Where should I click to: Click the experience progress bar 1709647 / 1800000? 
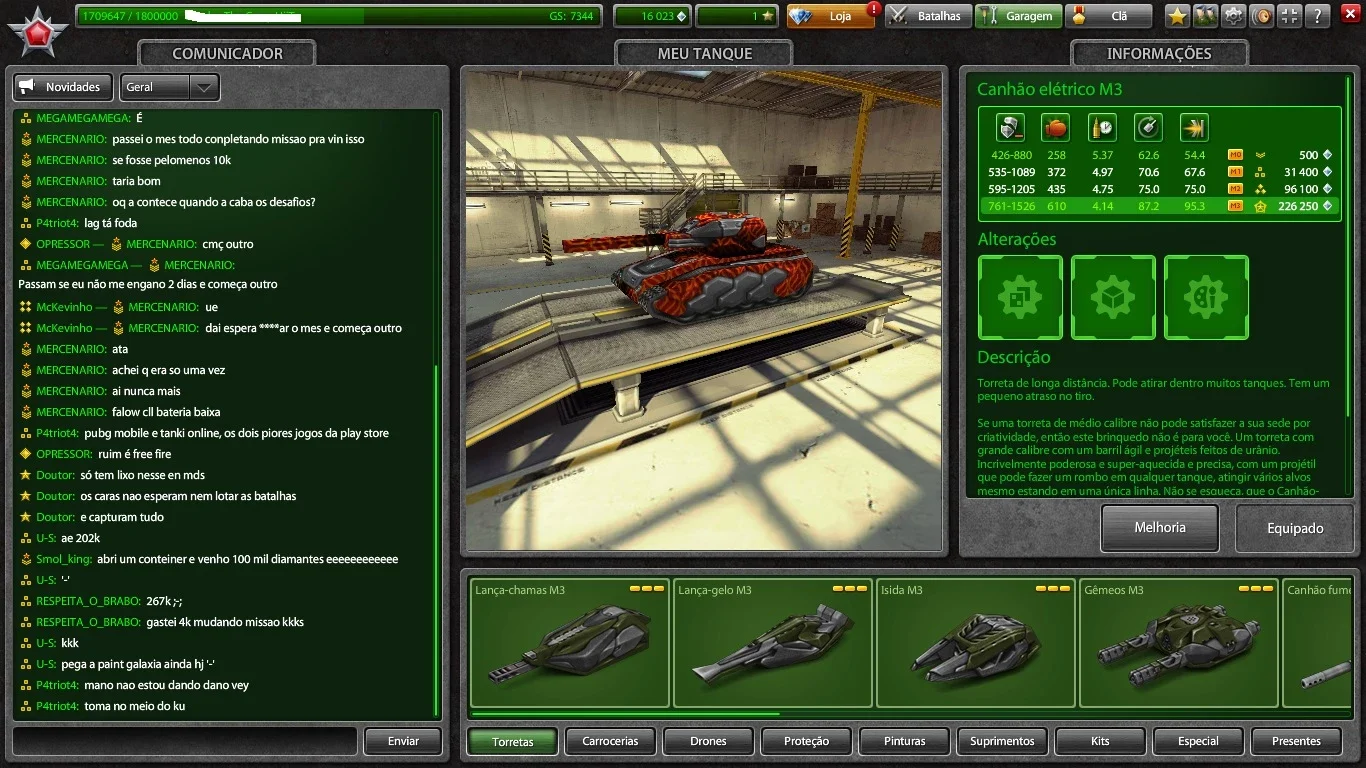tap(338, 16)
